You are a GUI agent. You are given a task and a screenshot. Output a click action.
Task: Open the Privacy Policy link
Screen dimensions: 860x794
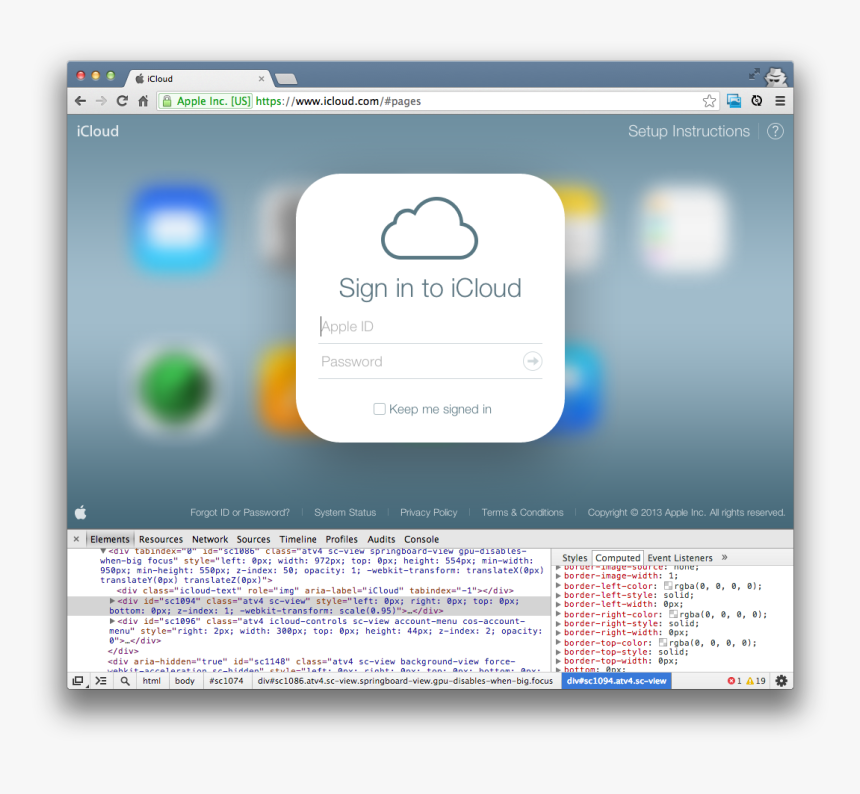pos(428,512)
